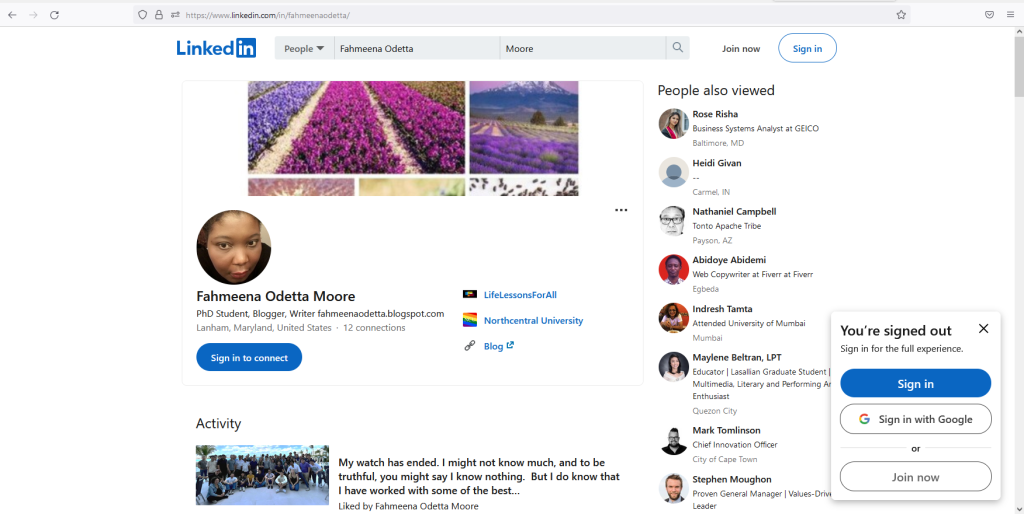Click last name field containing Moore
The width and height of the screenshot is (1024, 514).
click(582, 48)
